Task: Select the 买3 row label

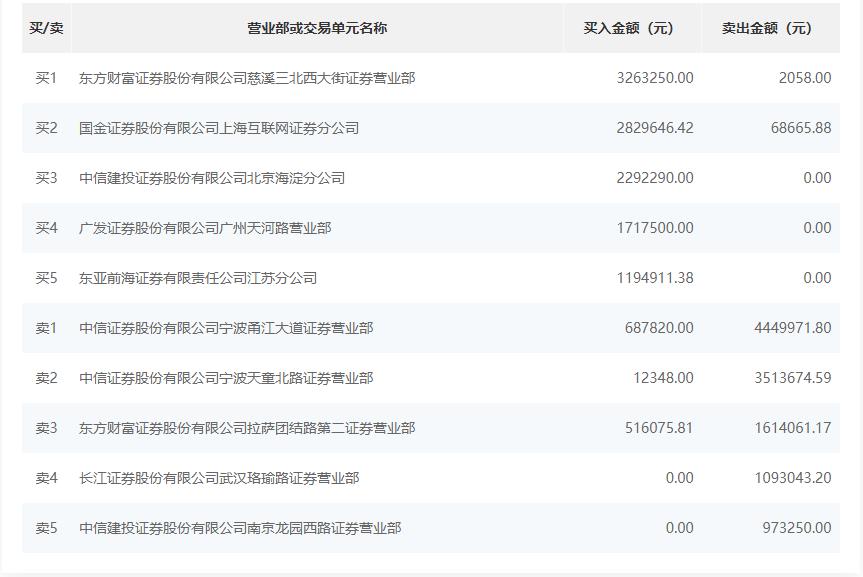Action: click(x=46, y=178)
